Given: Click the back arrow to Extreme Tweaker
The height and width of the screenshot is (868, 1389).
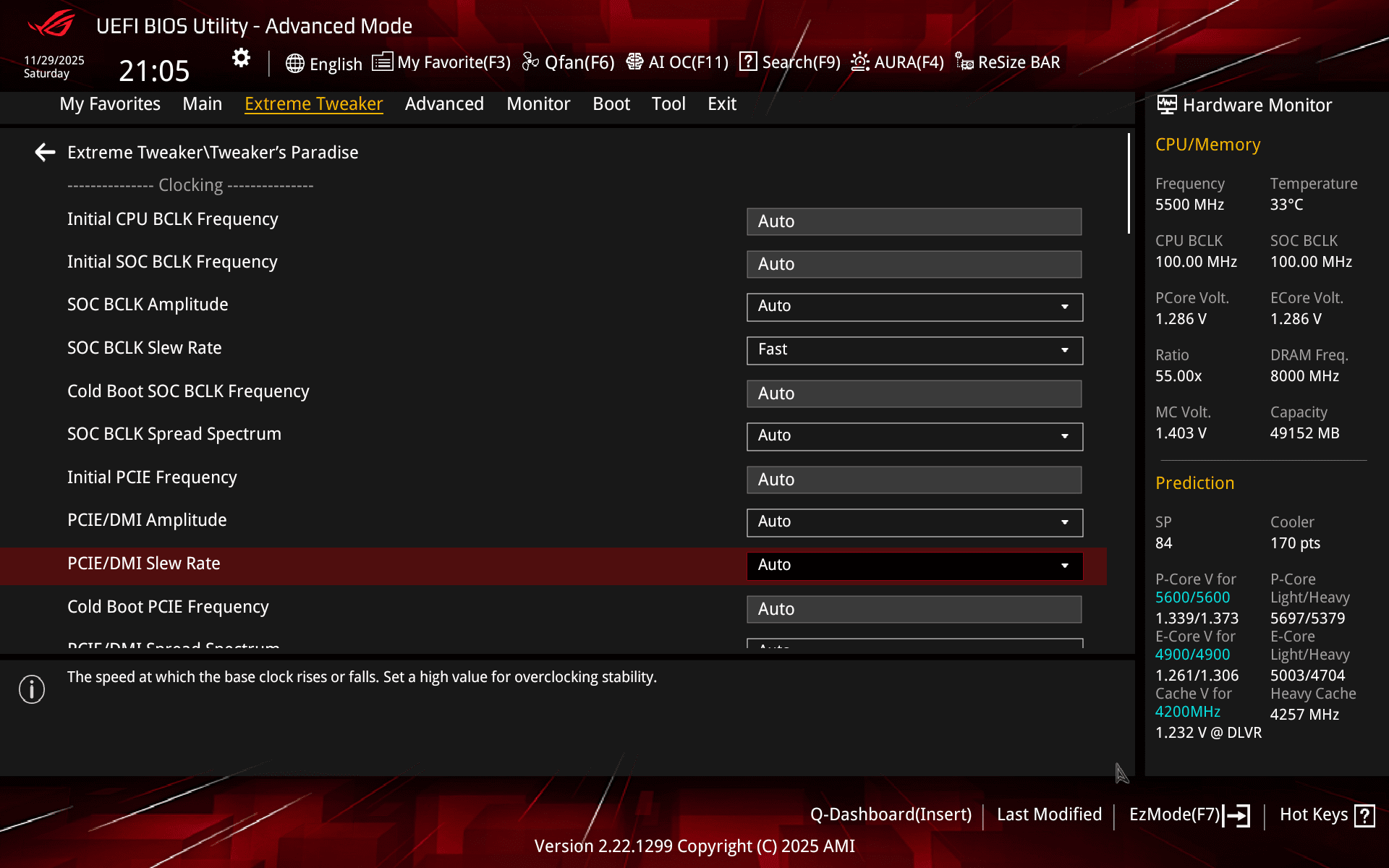Looking at the screenshot, I should [45, 153].
